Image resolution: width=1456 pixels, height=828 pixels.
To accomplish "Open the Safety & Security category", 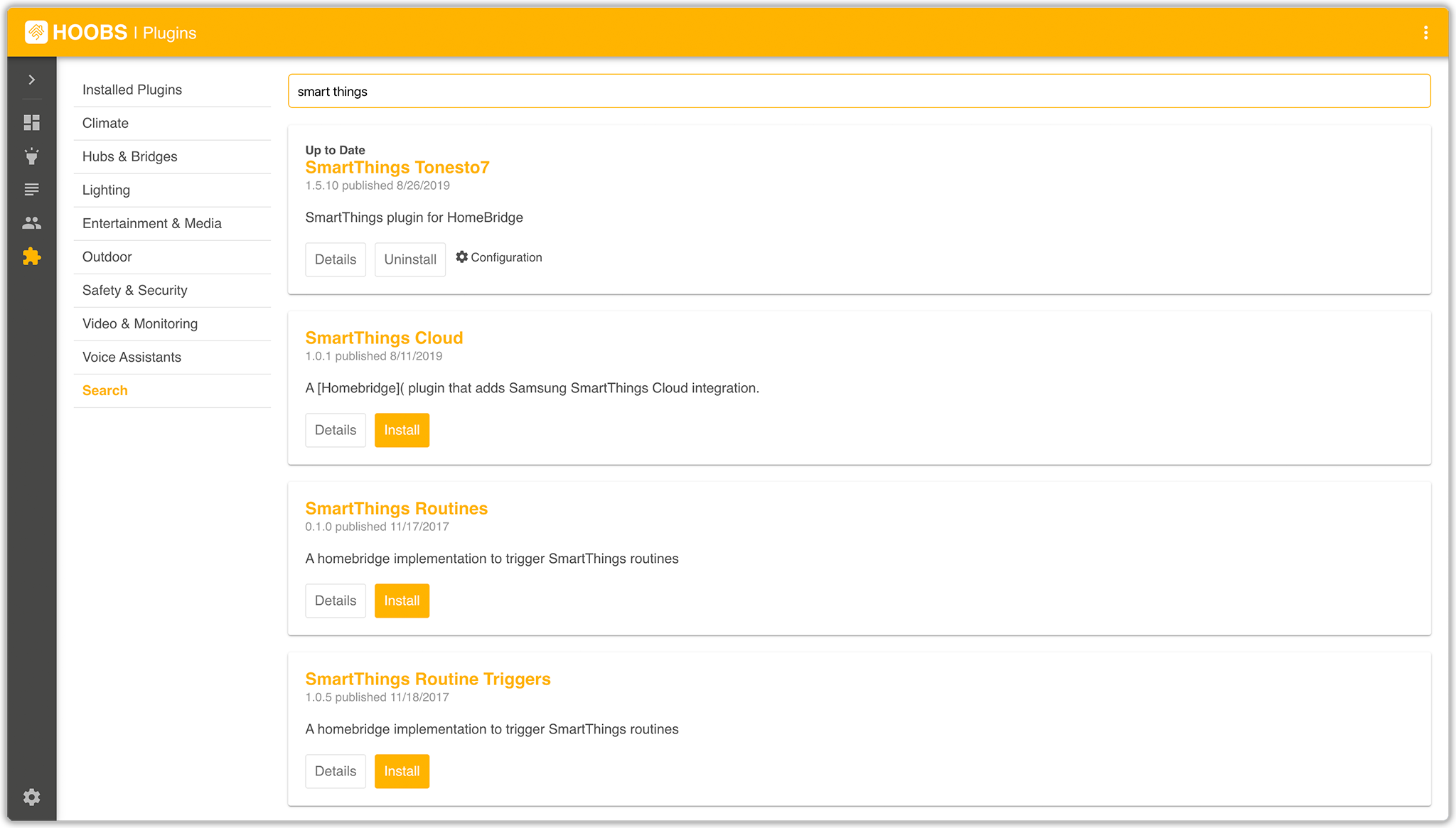I will tap(135, 290).
